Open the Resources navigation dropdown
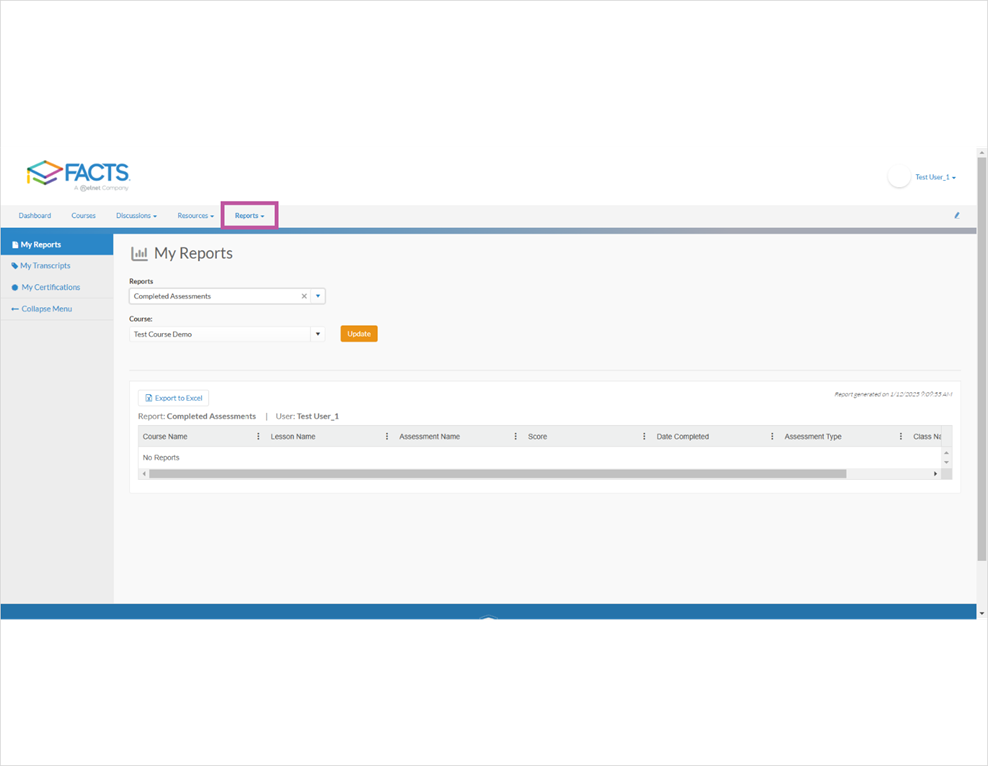 (x=194, y=215)
